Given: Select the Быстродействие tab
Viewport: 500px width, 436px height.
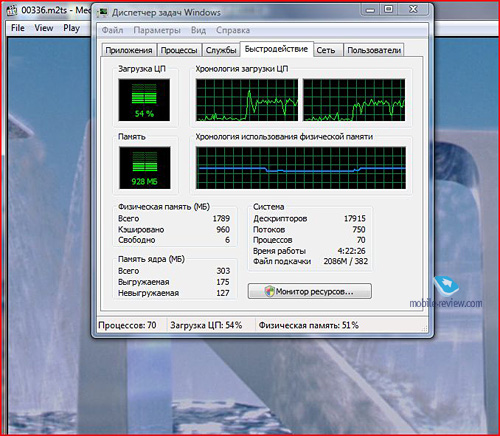Looking at the screenshot, I should tap(276, 49).
